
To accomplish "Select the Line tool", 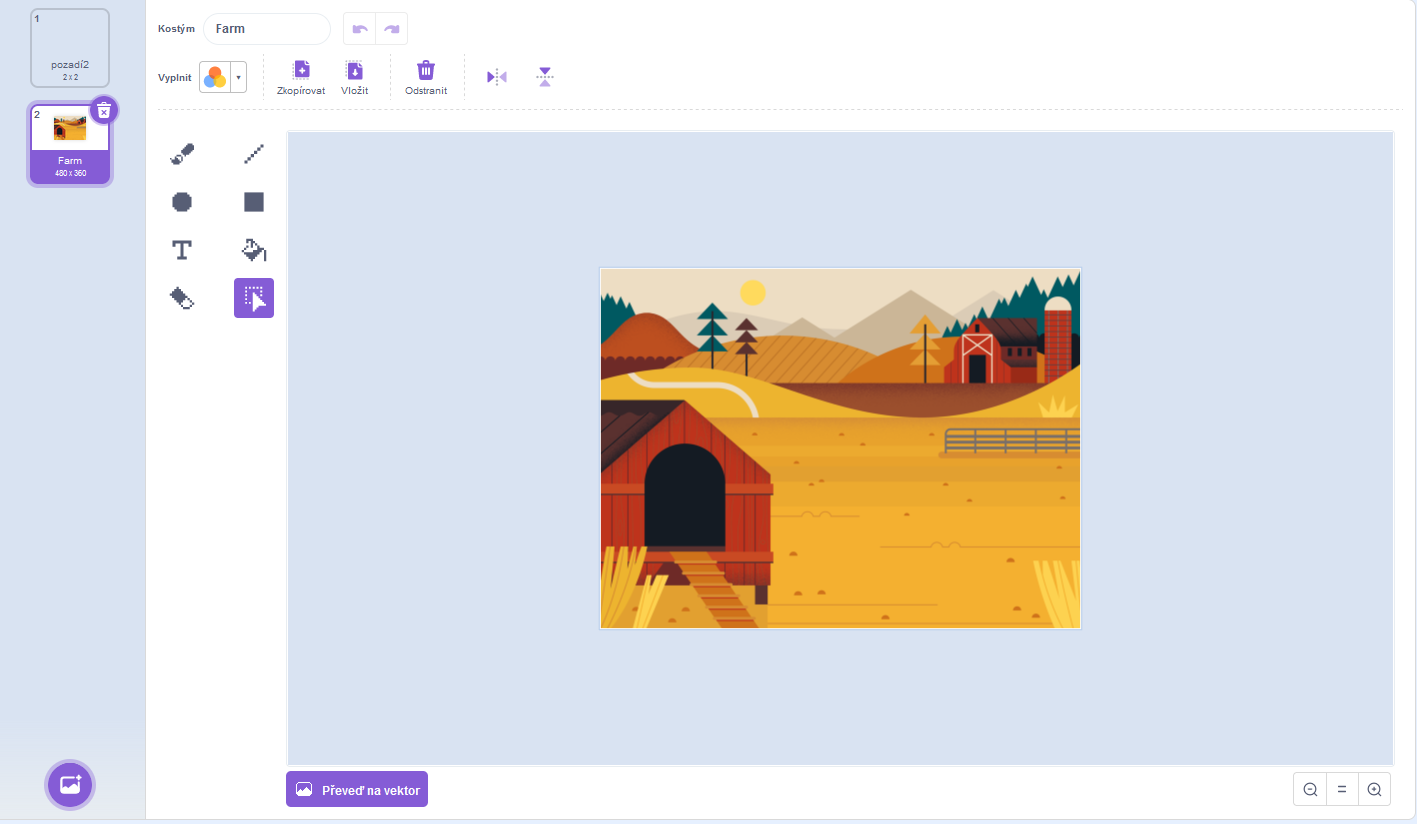I will (x=254, y=154).
